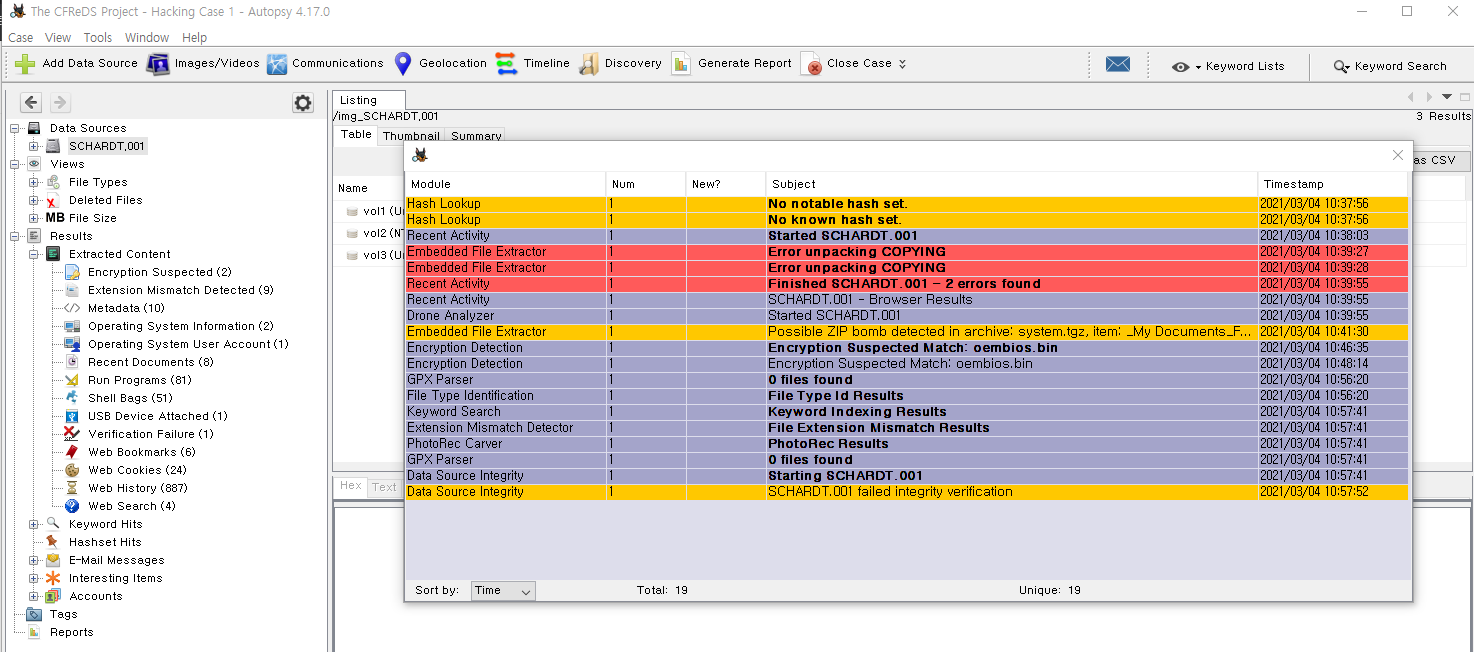Open the Help menu
Viewport: 1474px width, 652px height.
(x=195, y=38)
